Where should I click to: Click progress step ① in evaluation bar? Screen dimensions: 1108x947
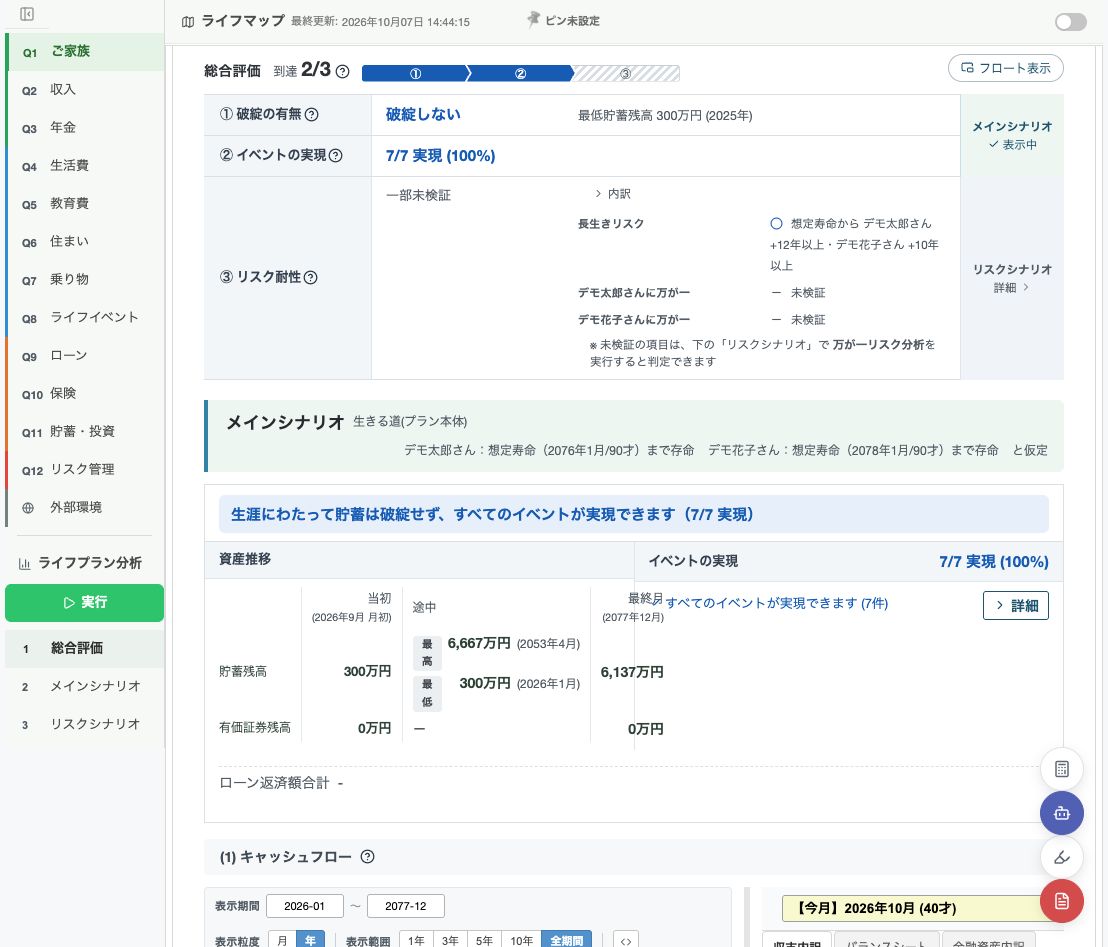click(x=415, y=73)
